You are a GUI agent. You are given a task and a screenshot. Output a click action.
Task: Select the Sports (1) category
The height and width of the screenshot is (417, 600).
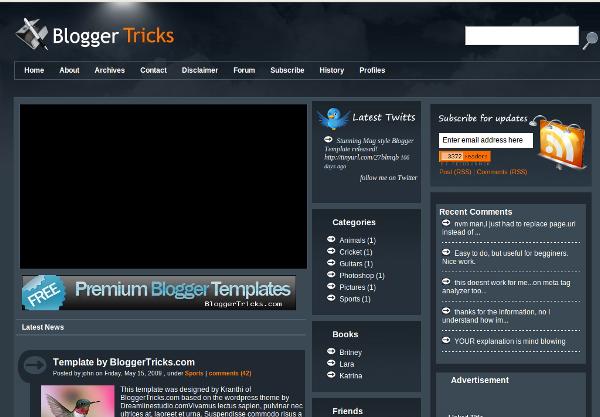(355, 299)
